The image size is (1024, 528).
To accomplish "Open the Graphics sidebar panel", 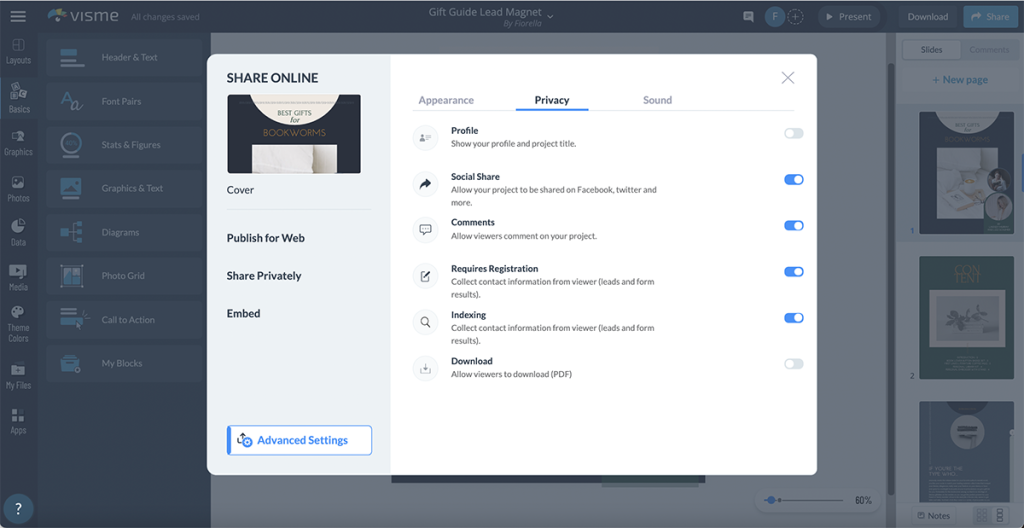I will click(18, 140).
